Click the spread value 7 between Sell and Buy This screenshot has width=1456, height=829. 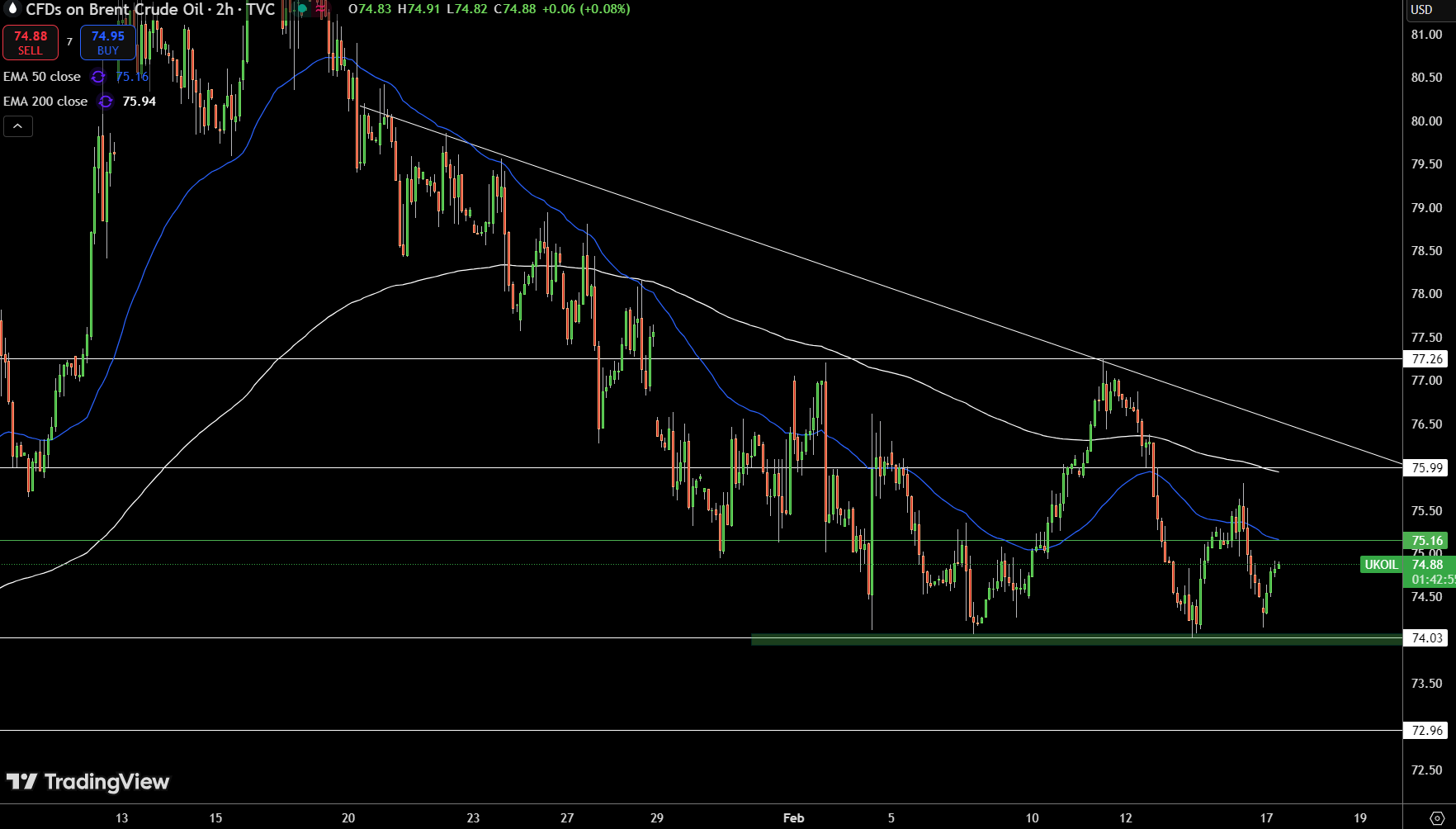[x=69, y=42]
